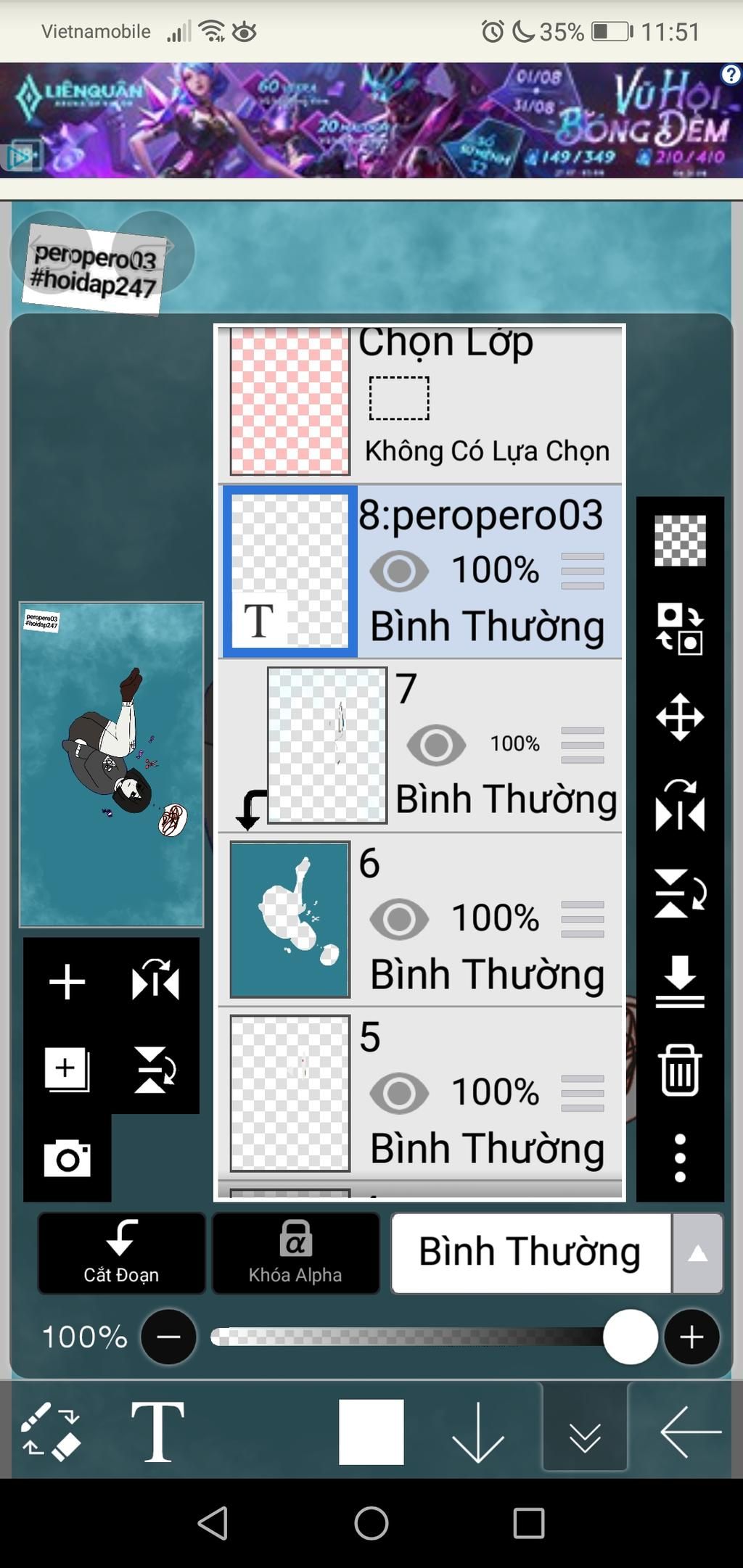The width and height of the screenshot is (743, 1568).
Task: Select the Text tool in bottom toolbar
Action: pyautogui.click(x=157, y=1431)
